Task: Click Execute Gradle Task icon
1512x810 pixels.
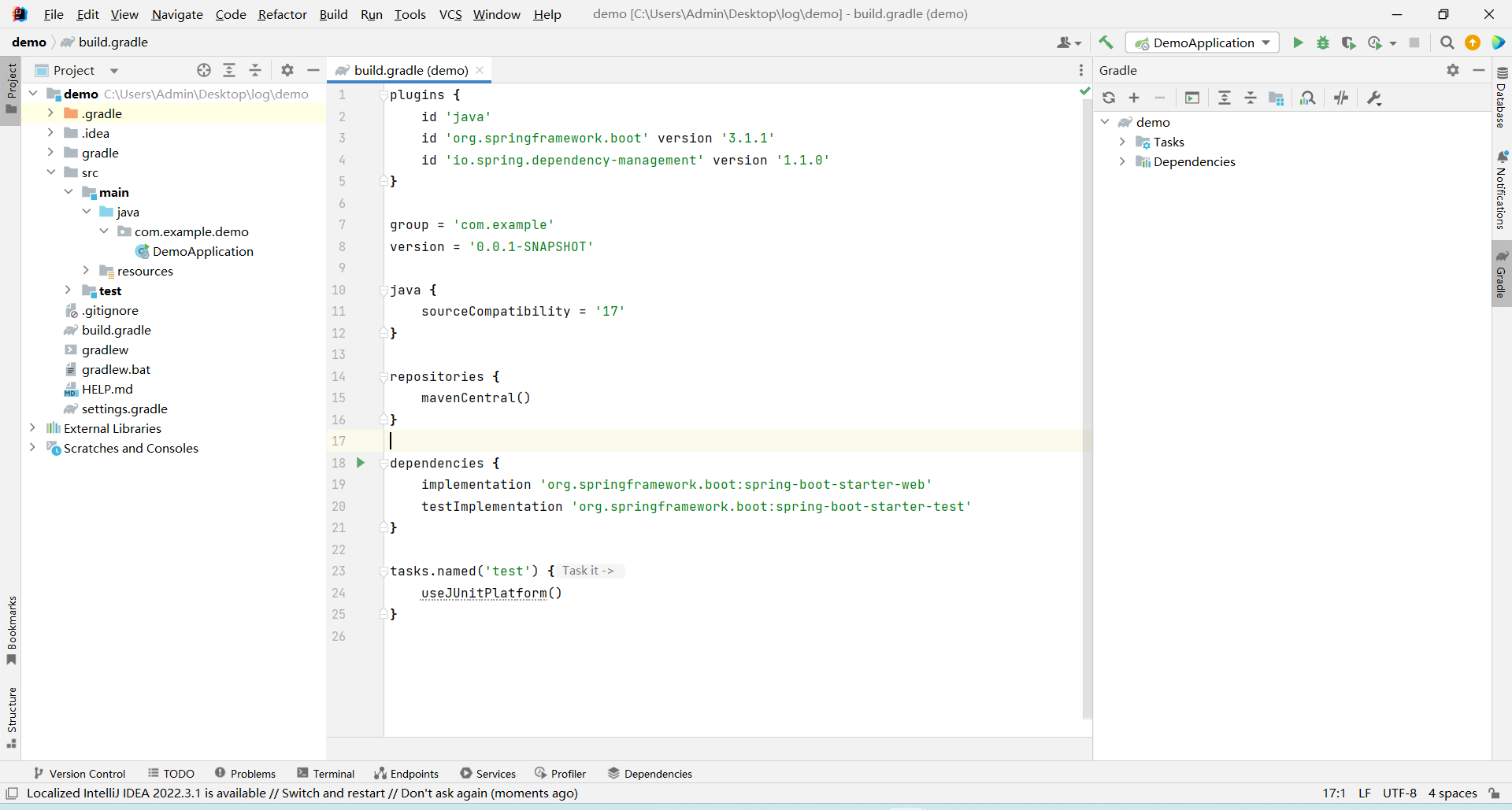Action: click(x=1192, y=98)
